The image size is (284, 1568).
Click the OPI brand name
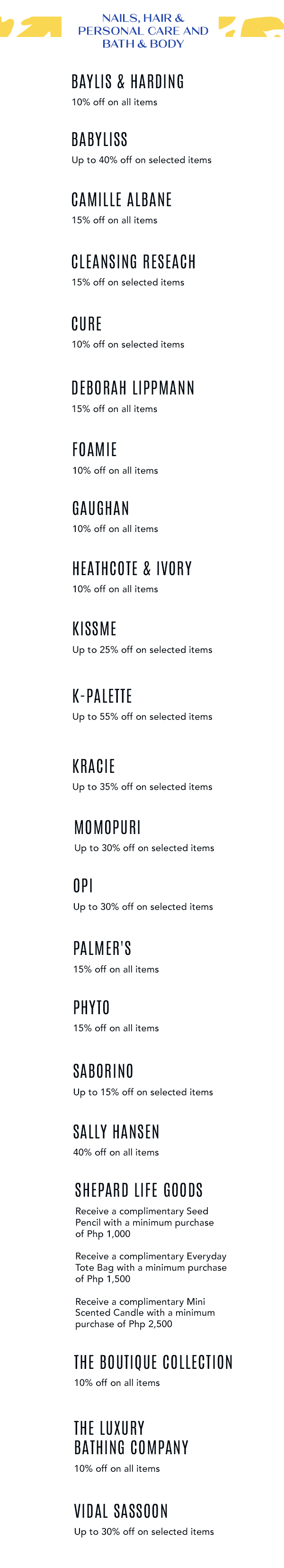coord(83,886)
